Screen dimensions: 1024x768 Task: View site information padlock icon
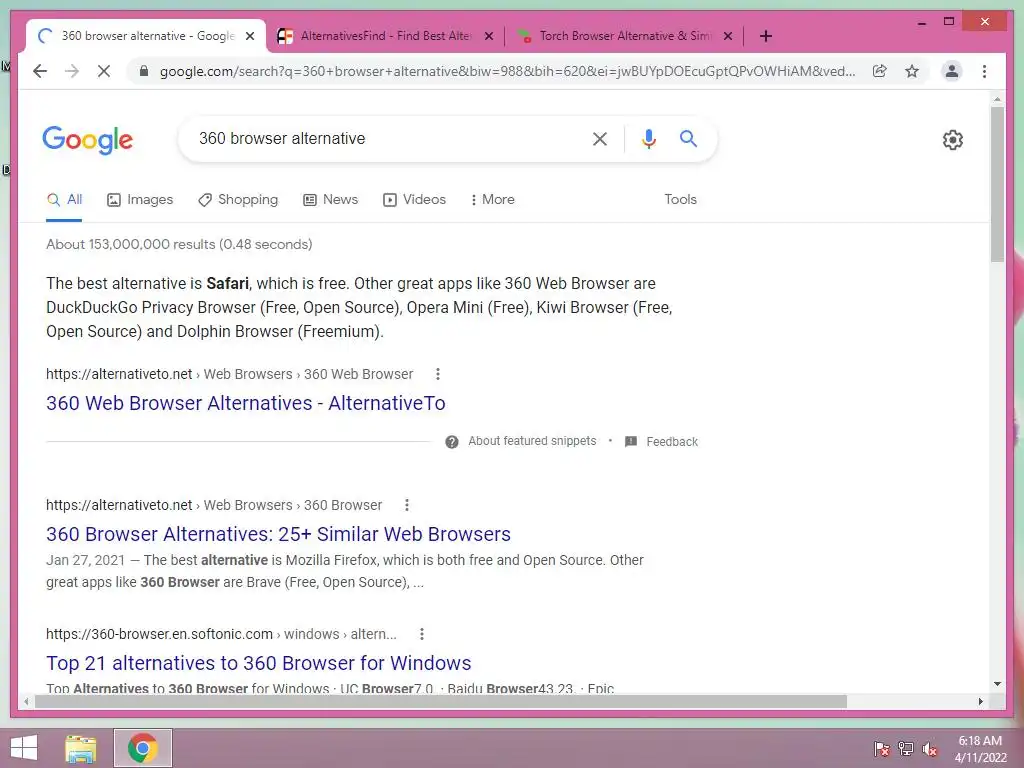tap(144, 71)
